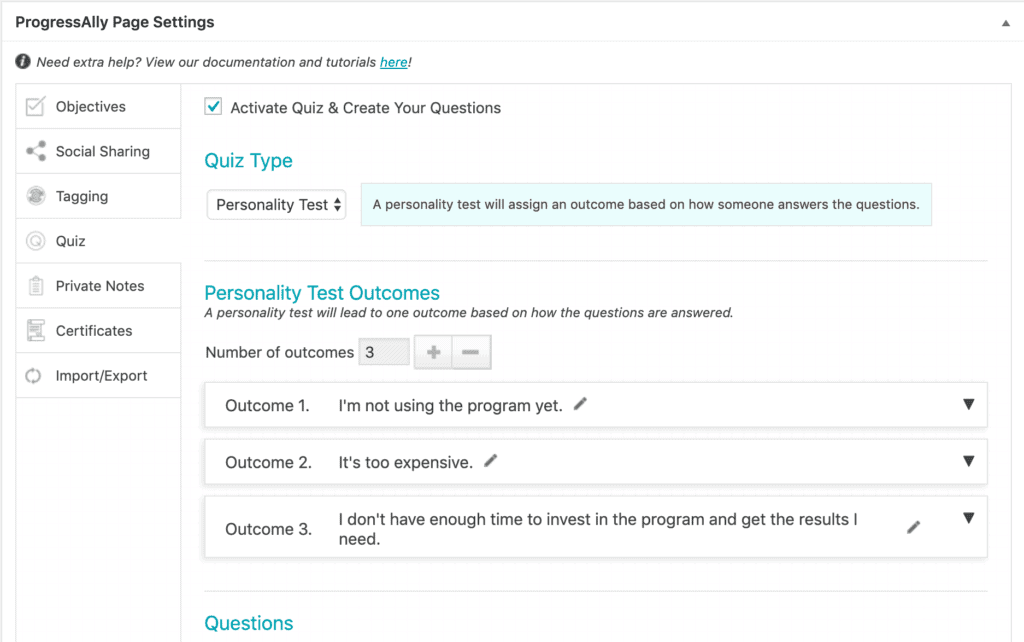
Task: Open the Tagging tag icon
Action: [x=36, y=196]
